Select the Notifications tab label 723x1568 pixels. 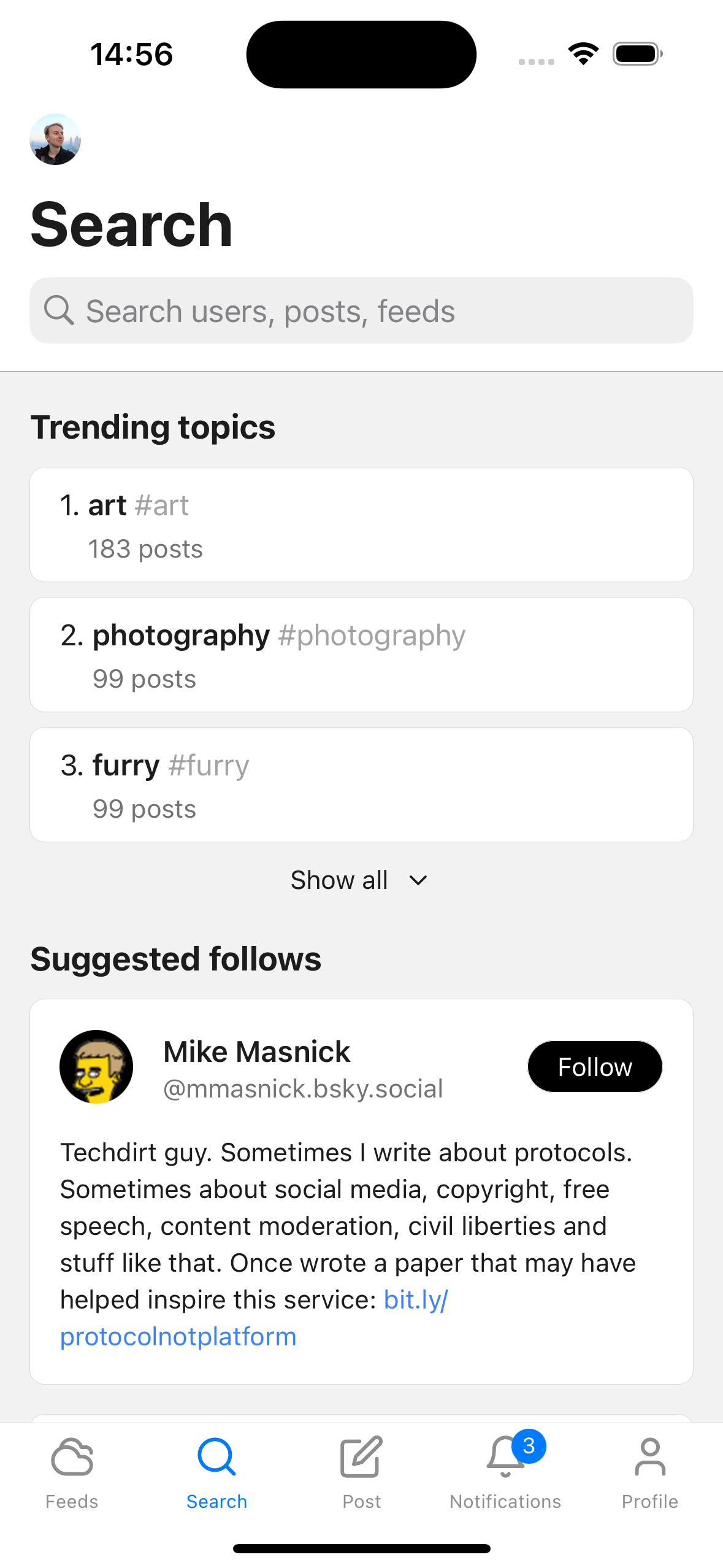(x=505, y=1501)
